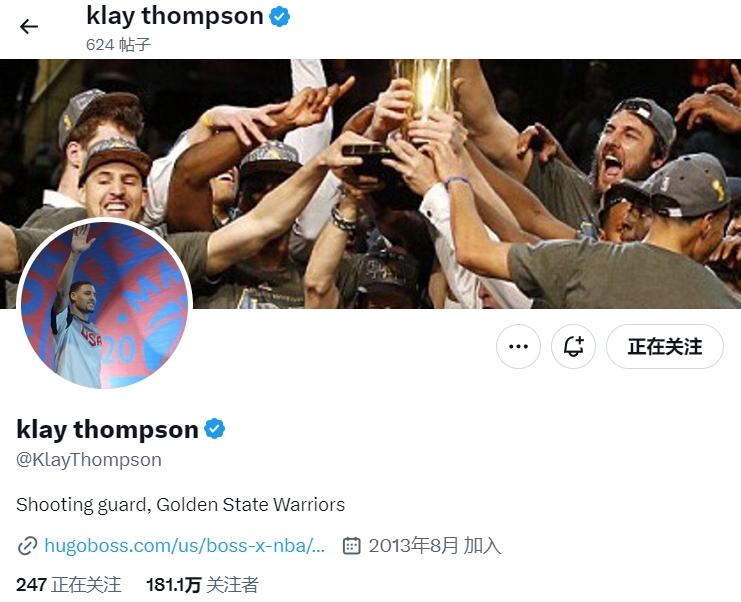Viewport: 741px width, 602px height.
Task: Click the klay thompson header title
Action: [x=175, y=16]
